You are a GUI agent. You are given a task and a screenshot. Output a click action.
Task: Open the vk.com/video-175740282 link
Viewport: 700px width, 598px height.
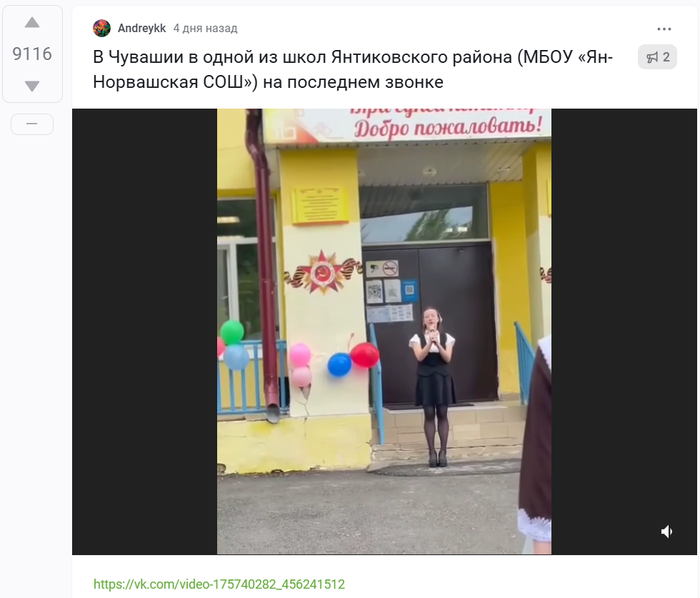[219, 584]
